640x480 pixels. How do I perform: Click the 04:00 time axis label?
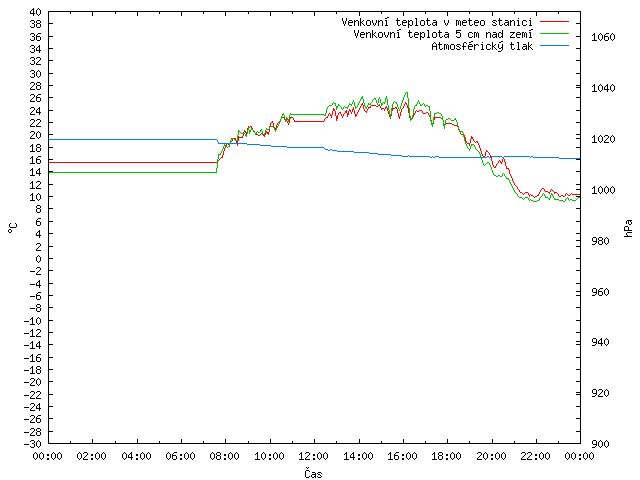136,456
